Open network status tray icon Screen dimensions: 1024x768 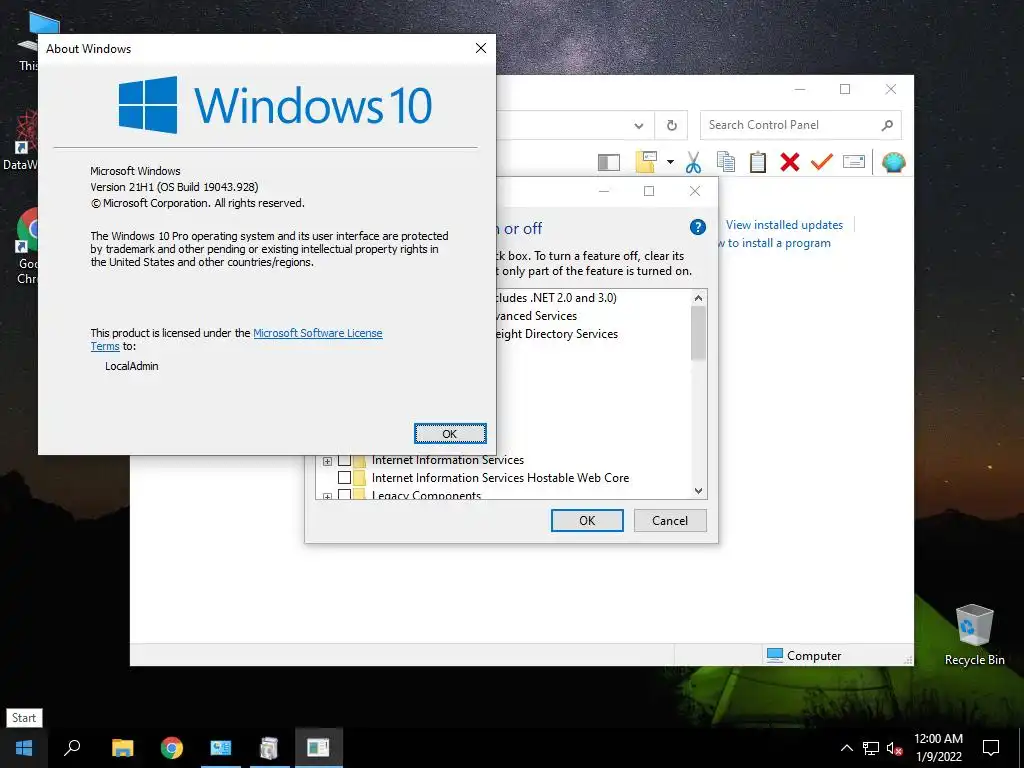pos(871,748)
